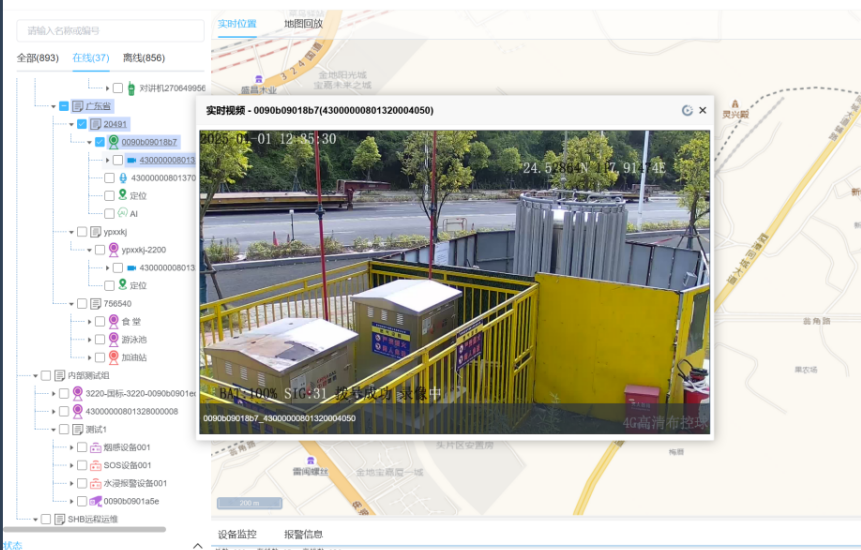Click the refresh icon in video popup header
Viewport: 861px width, 550px height.
[687, 111]
